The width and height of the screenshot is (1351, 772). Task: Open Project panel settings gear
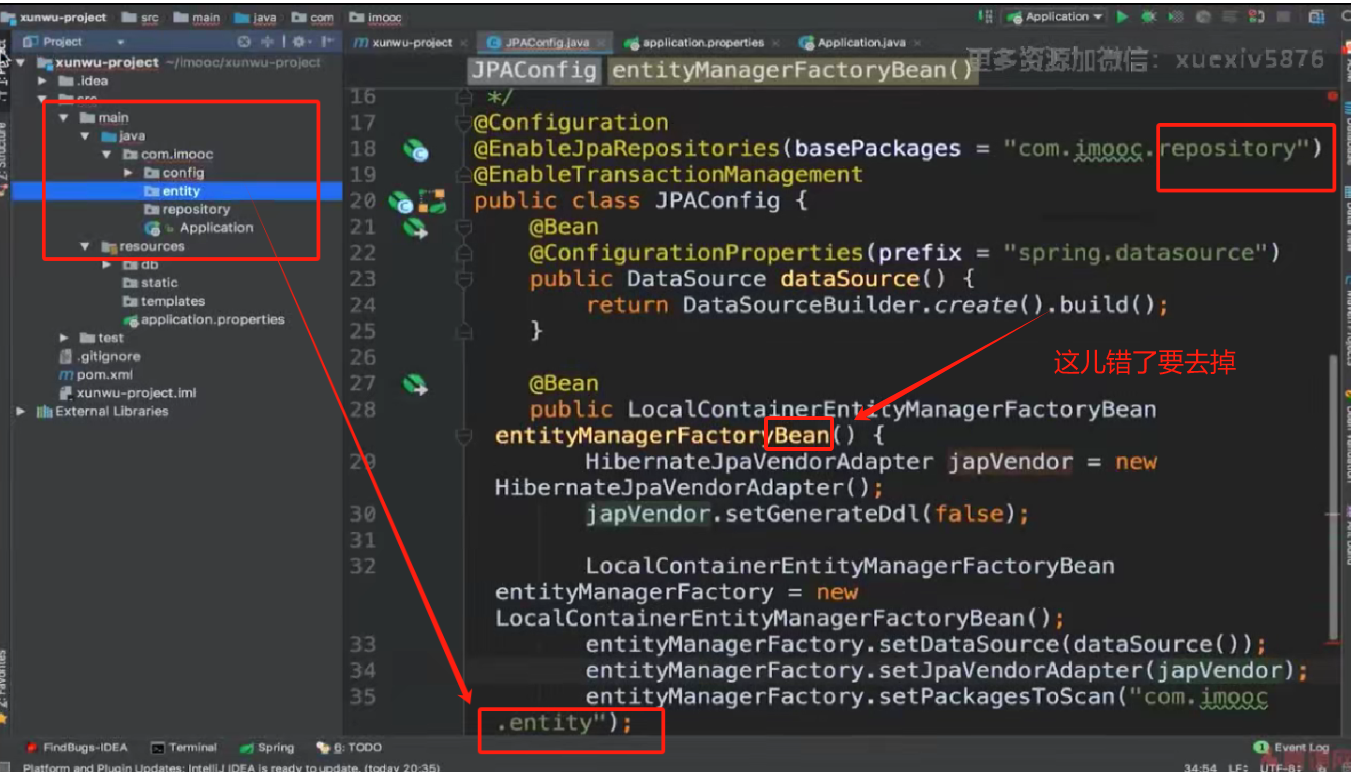point(300,42)
